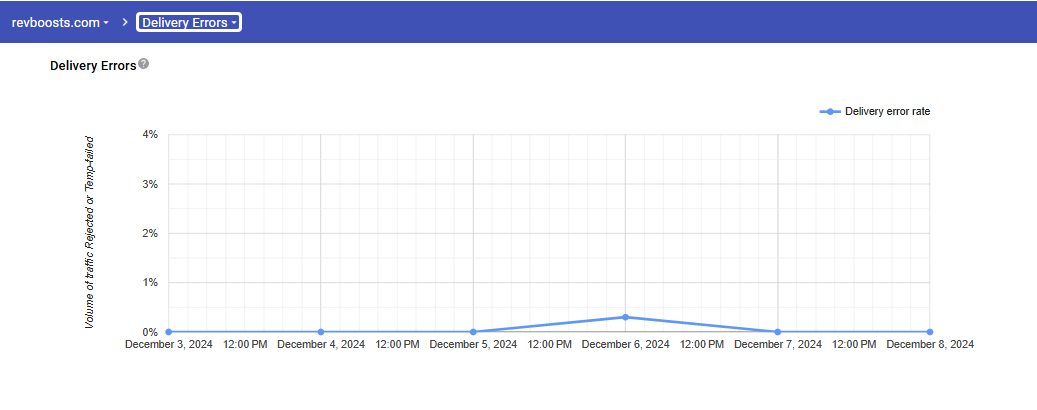Click the 2% label on y-axis
The image size is (1037, 410).
[149, 233]
